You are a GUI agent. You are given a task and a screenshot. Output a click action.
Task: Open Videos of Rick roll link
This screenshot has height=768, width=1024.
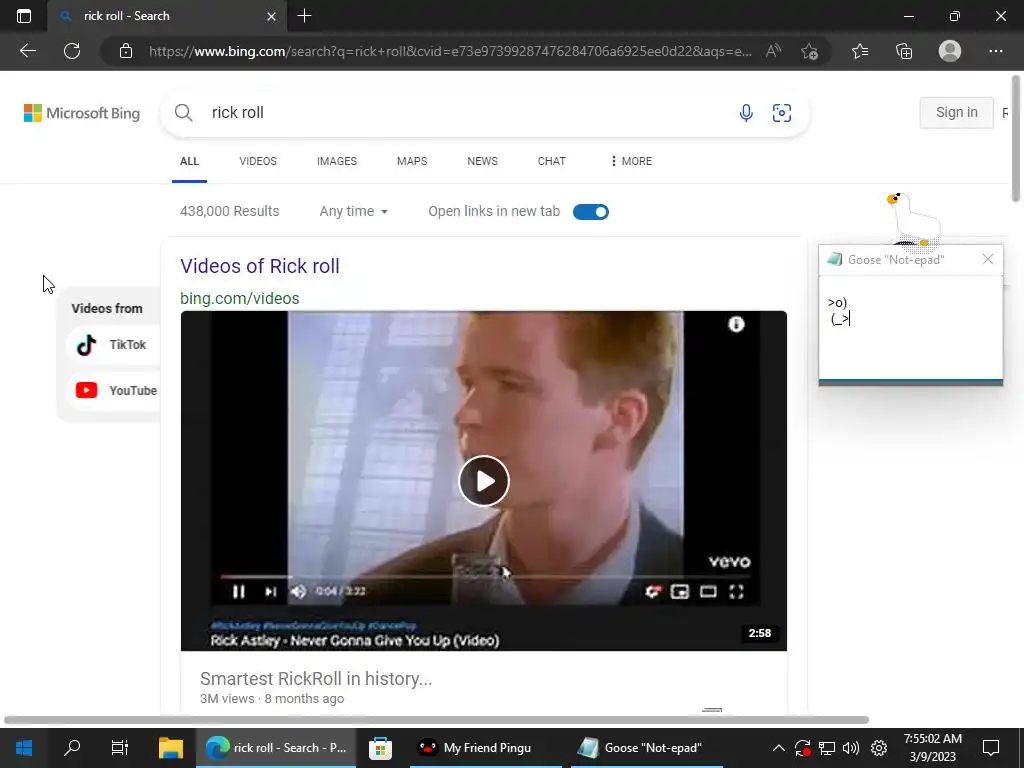point(260,266)
